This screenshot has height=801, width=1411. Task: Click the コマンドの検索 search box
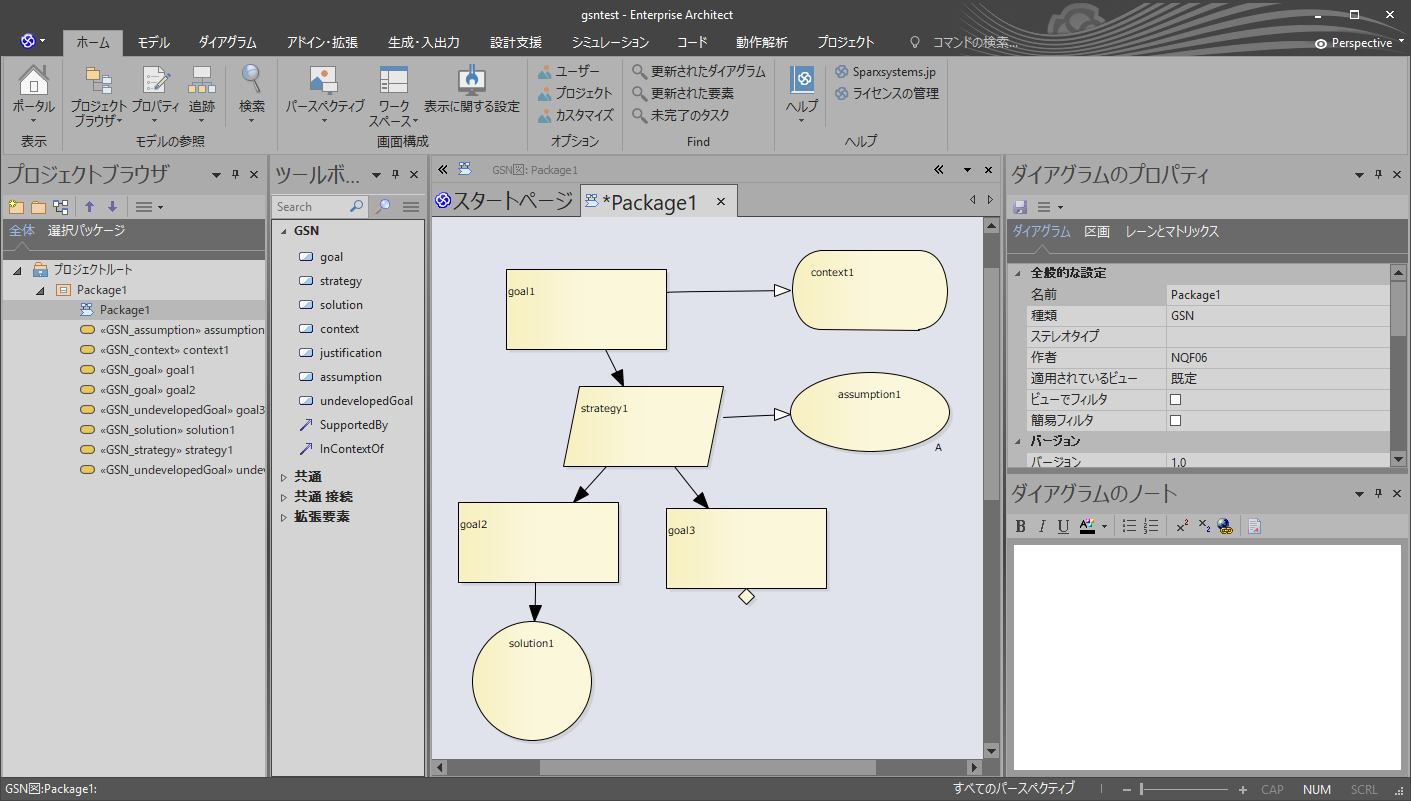point(975,43)
